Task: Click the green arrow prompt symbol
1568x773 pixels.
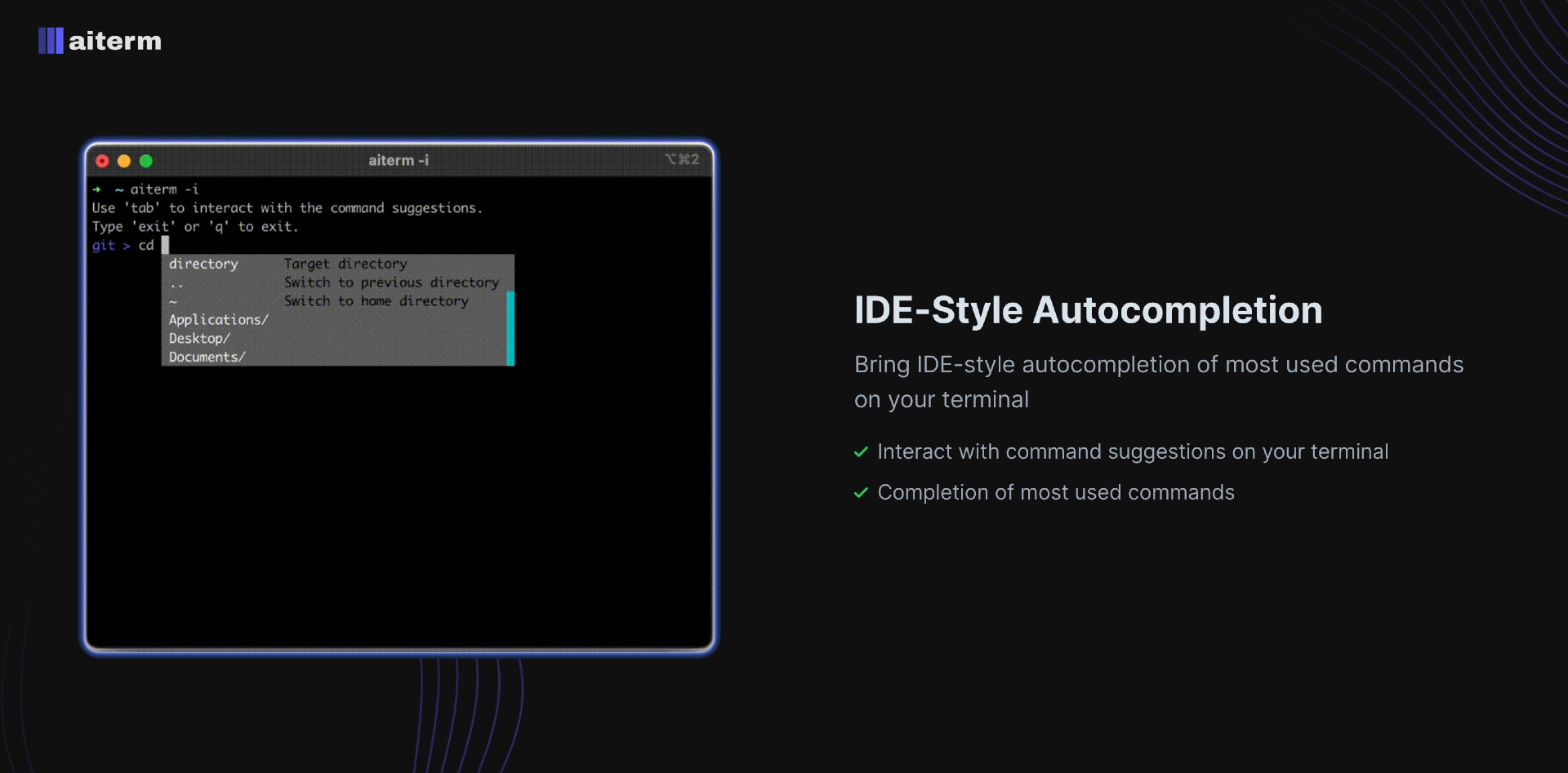Action: click(96, 189)
